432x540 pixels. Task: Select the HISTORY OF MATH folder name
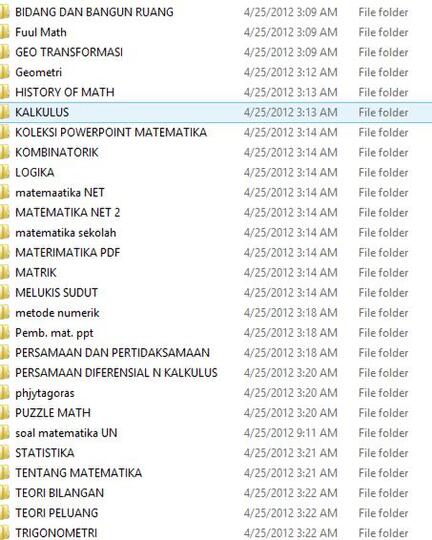(65, 92)
